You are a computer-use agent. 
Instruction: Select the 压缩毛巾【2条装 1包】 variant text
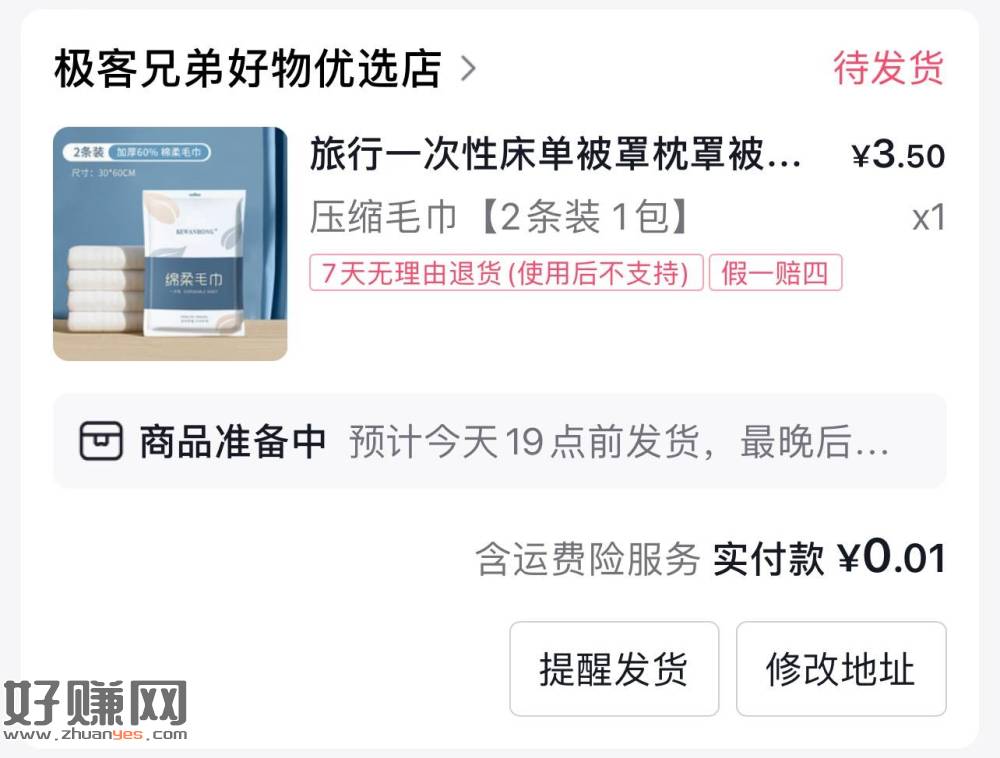tap(501, 217)
